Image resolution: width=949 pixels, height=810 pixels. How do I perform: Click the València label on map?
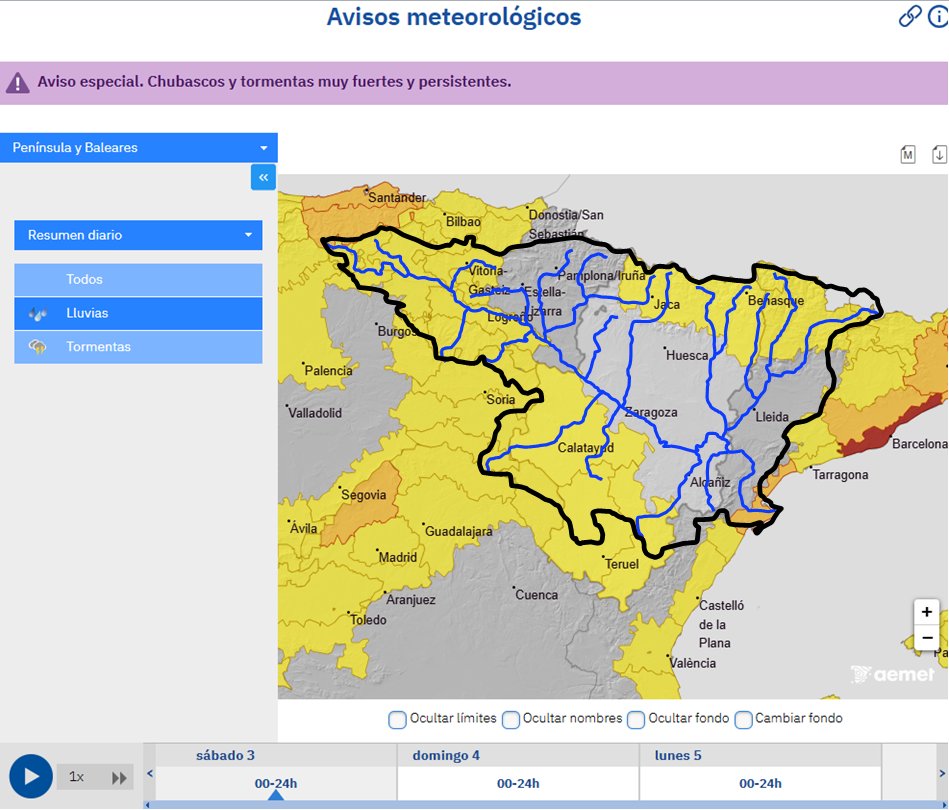coord(692,663)
